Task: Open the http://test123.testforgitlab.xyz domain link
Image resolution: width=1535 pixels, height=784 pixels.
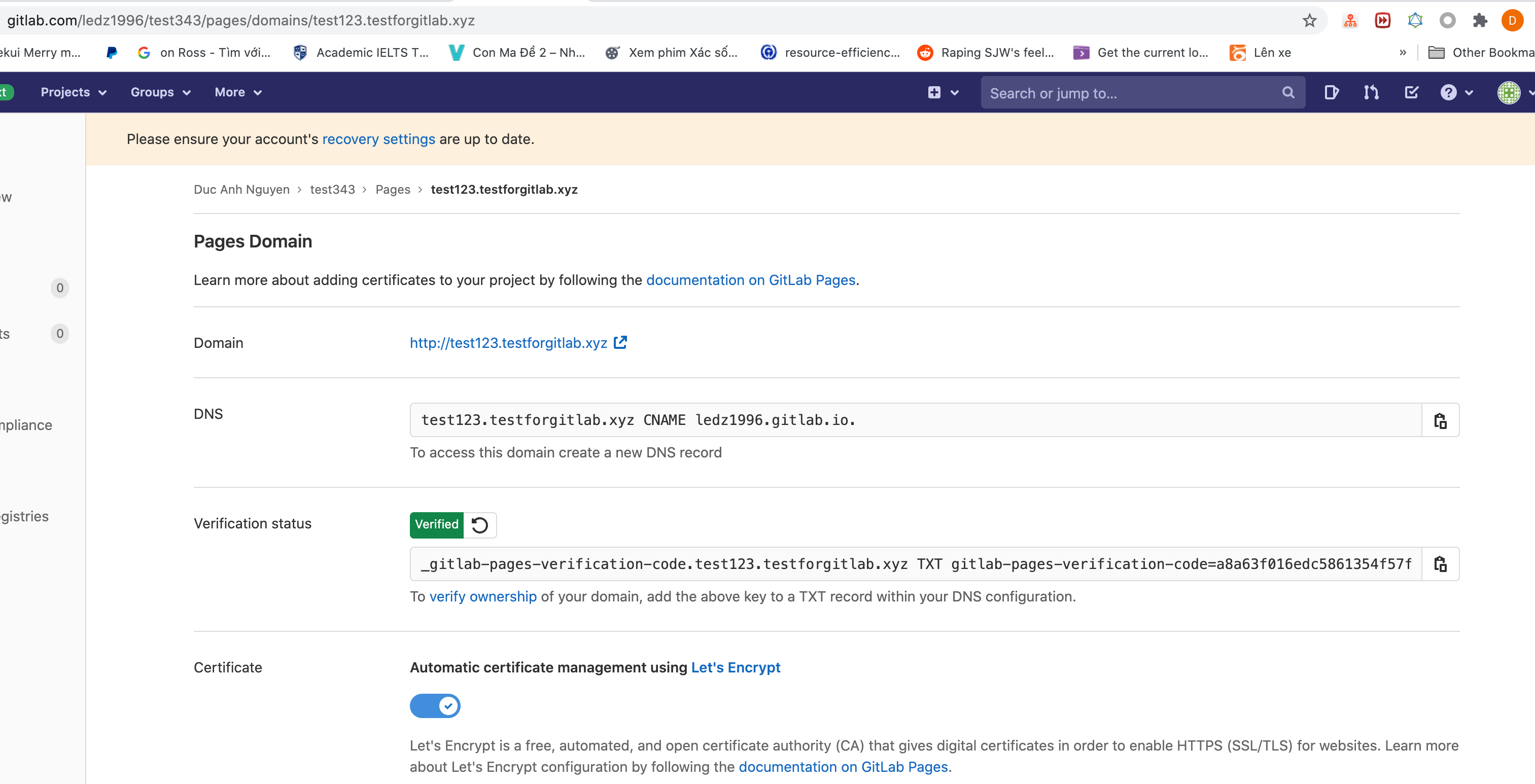Action: [508, 343]
